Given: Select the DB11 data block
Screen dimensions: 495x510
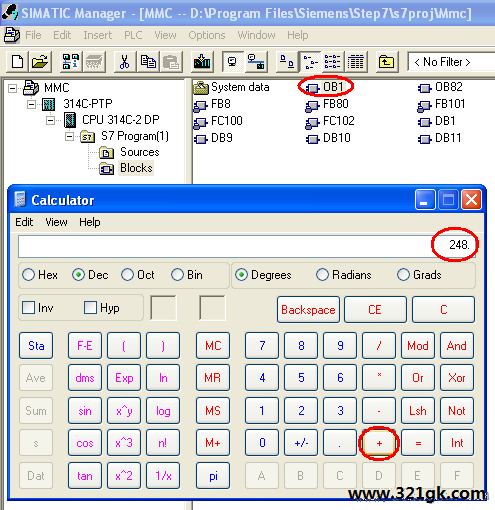Looking at the screenshot, I should 440,138.
